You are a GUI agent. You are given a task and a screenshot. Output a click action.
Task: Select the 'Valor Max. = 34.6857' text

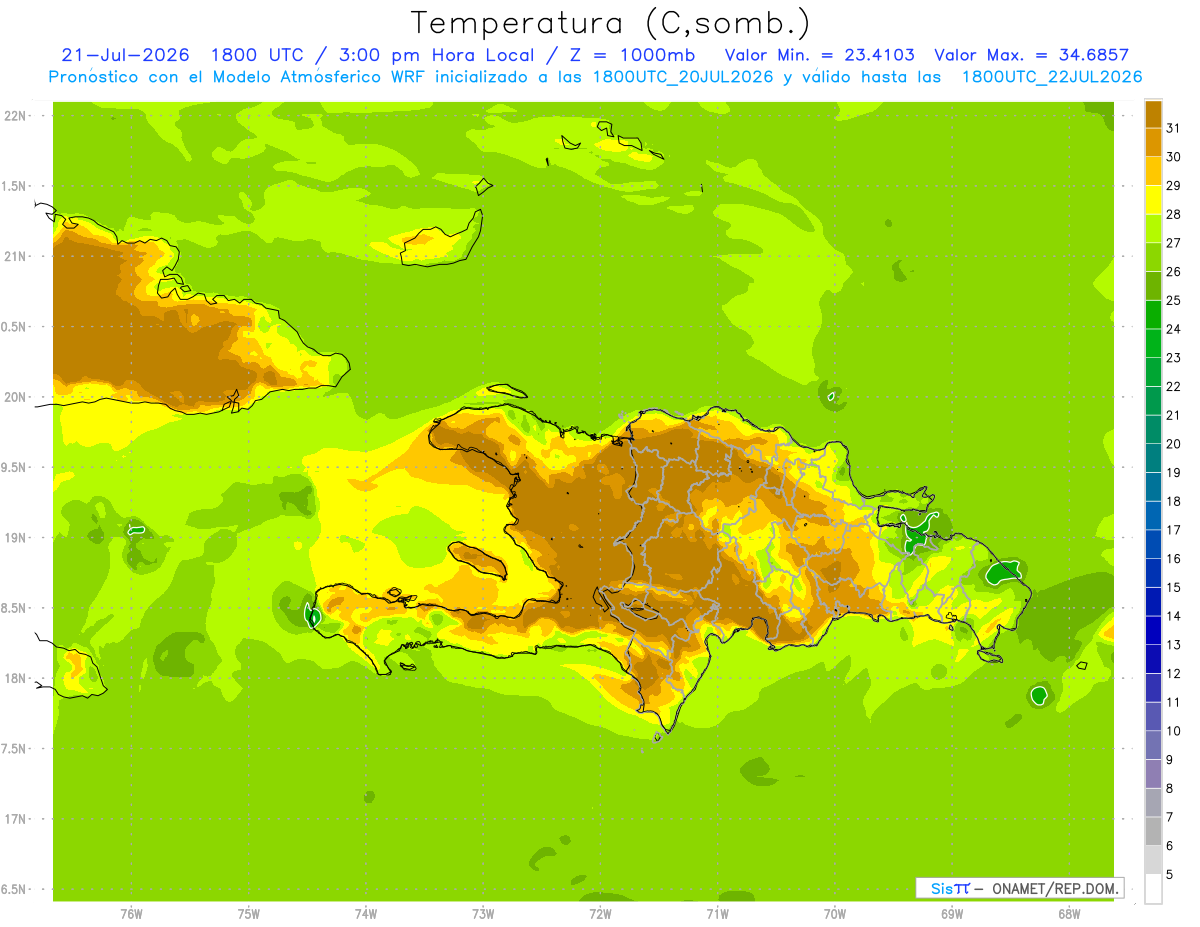[1032, 55]
